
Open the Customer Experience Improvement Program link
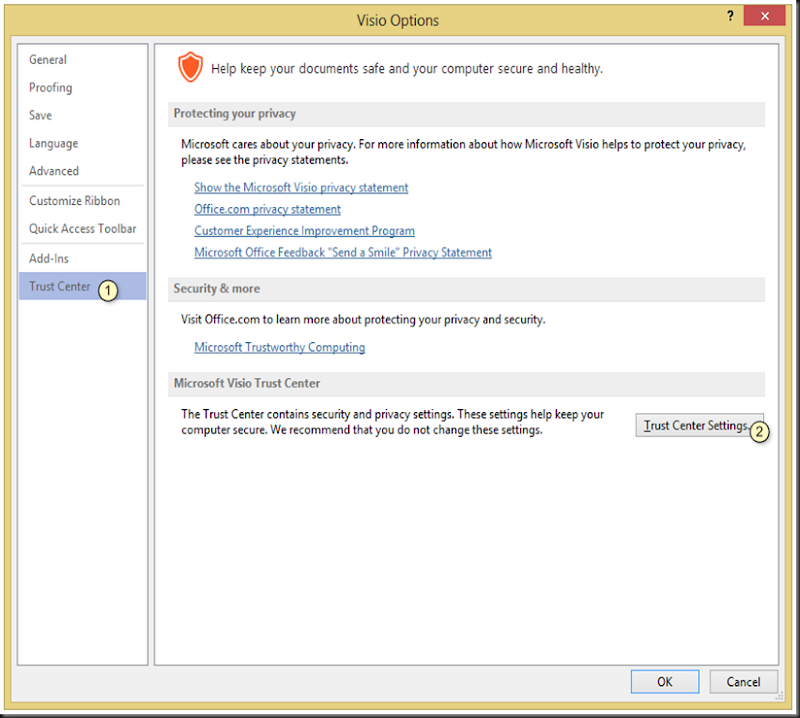[x=304, y=231]
